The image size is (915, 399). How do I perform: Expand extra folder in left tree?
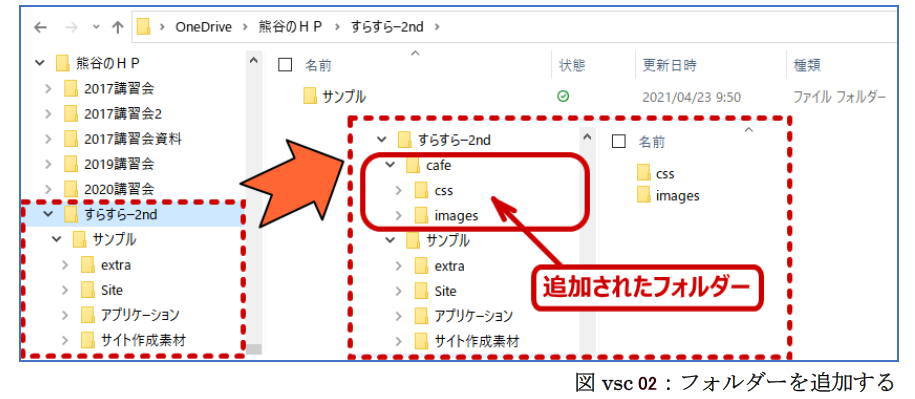65,265
